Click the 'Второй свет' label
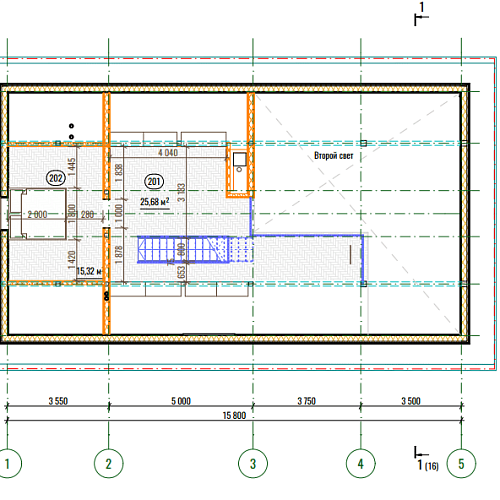 coord(333,156)
